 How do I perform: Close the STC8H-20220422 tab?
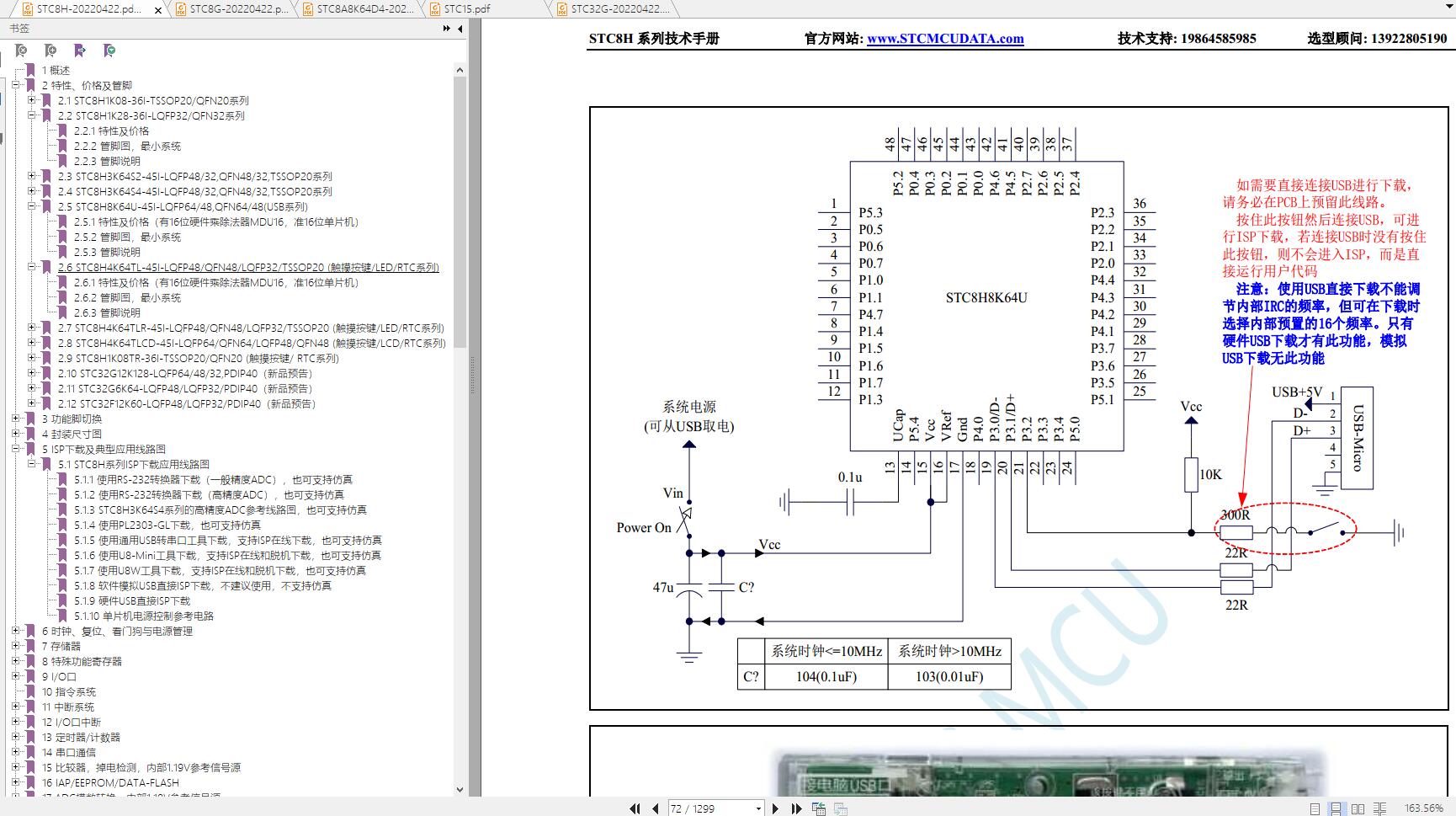[x=160, y=9]
